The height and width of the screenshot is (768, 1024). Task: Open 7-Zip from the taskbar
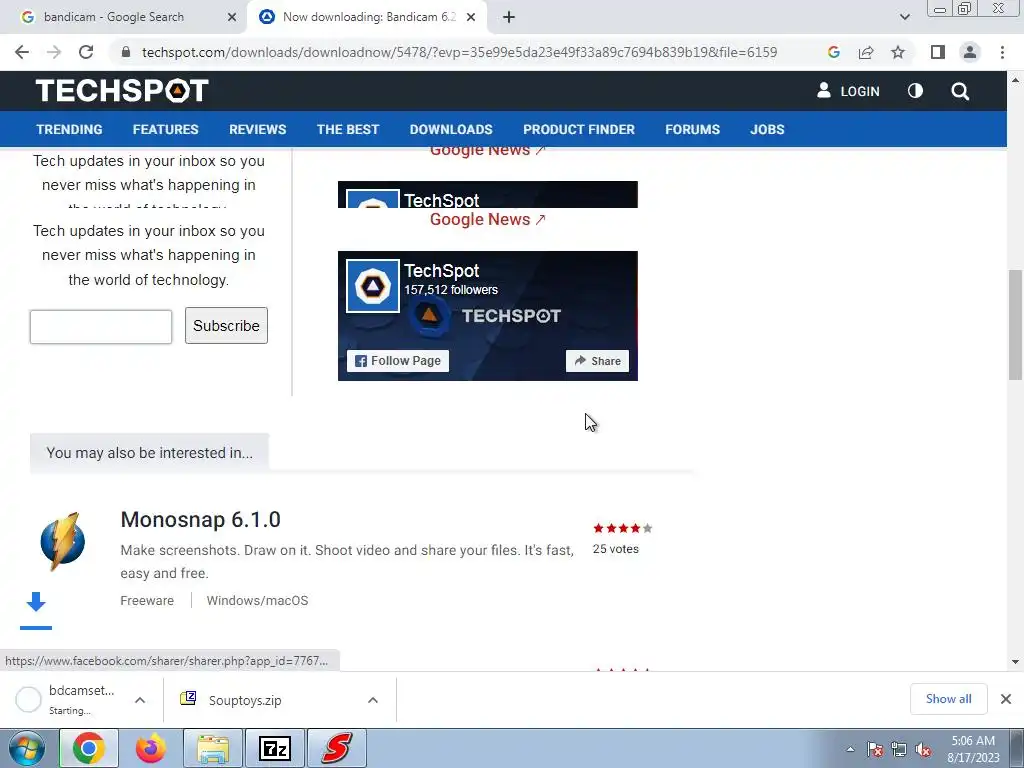[x=274, y=748]
